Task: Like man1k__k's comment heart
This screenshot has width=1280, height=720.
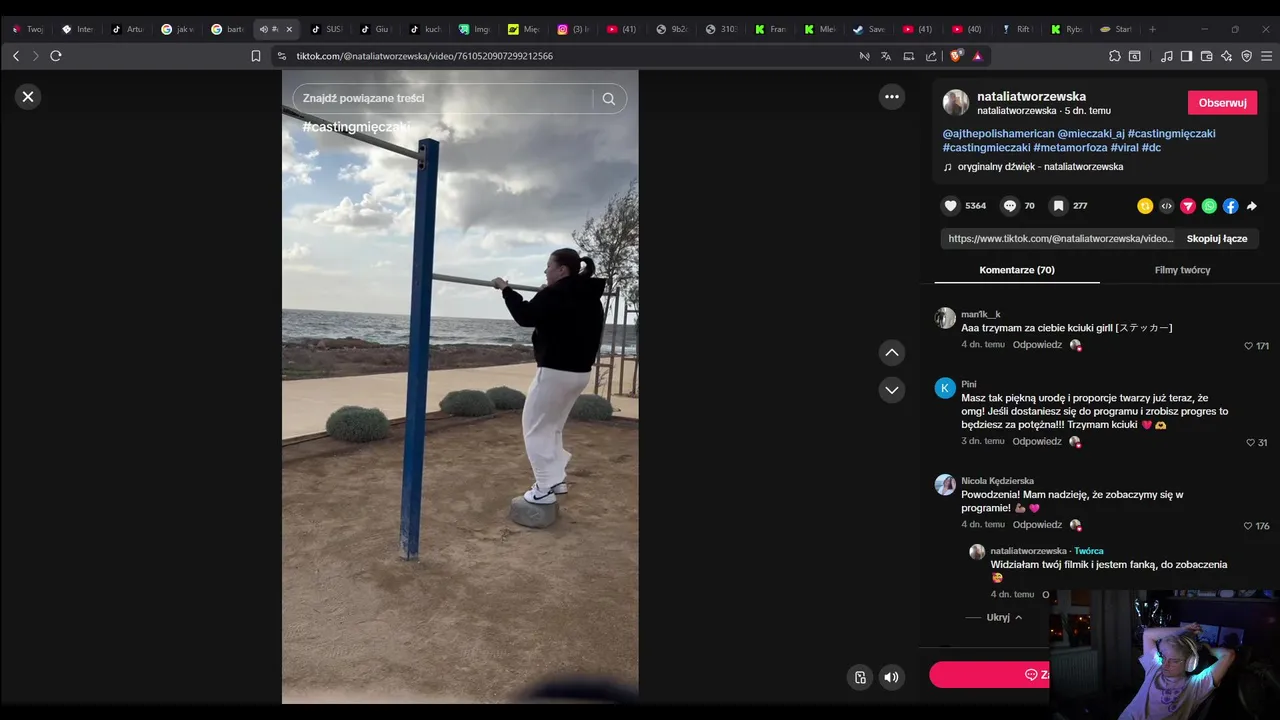Action: [1249, 346]
